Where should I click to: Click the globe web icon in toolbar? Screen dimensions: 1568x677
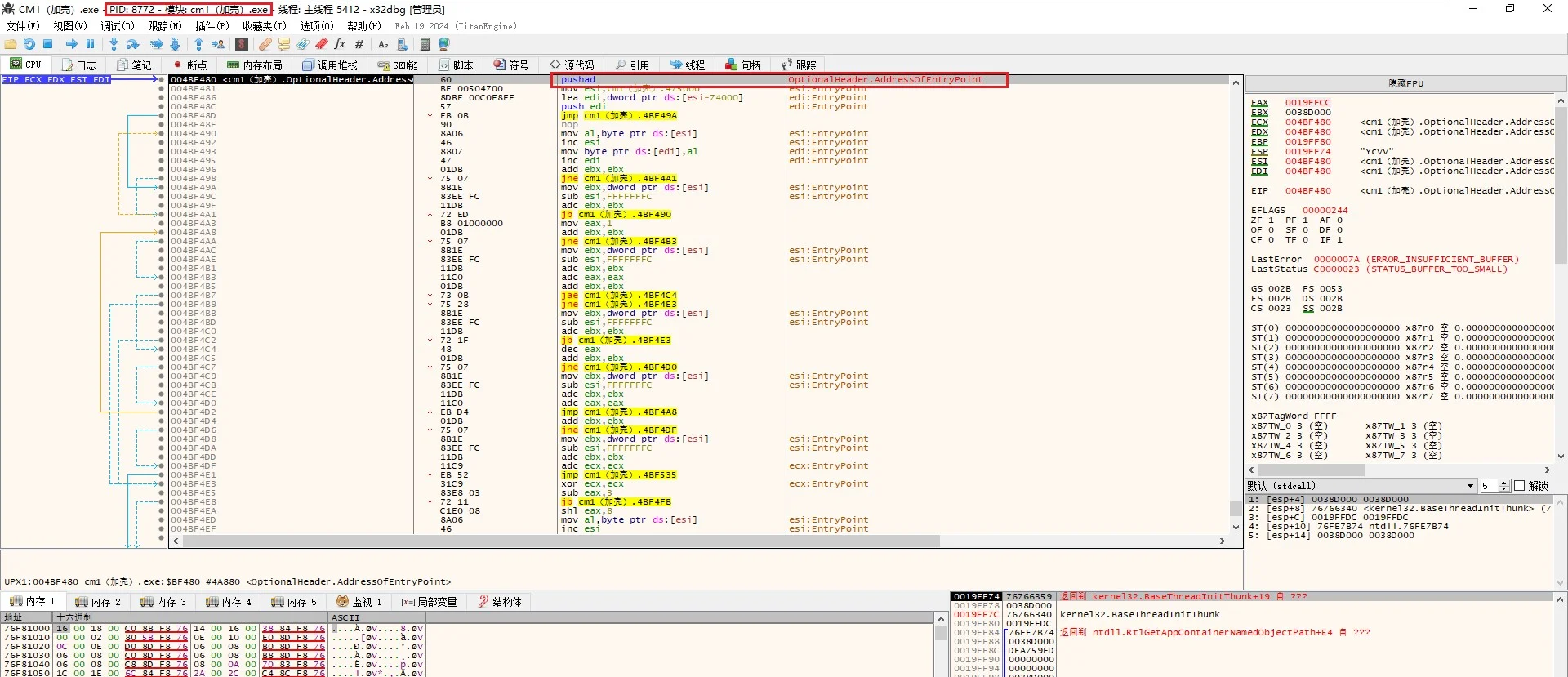coord(443,44)
